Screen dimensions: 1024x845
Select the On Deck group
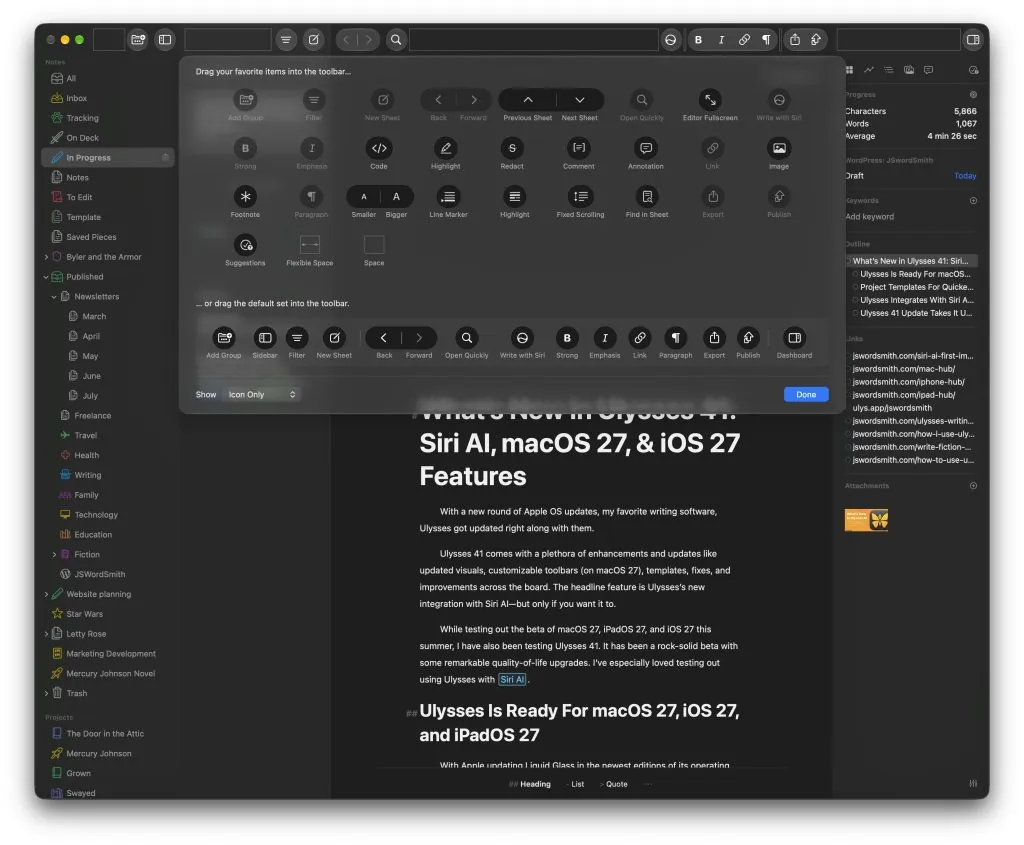pos(108,138)
